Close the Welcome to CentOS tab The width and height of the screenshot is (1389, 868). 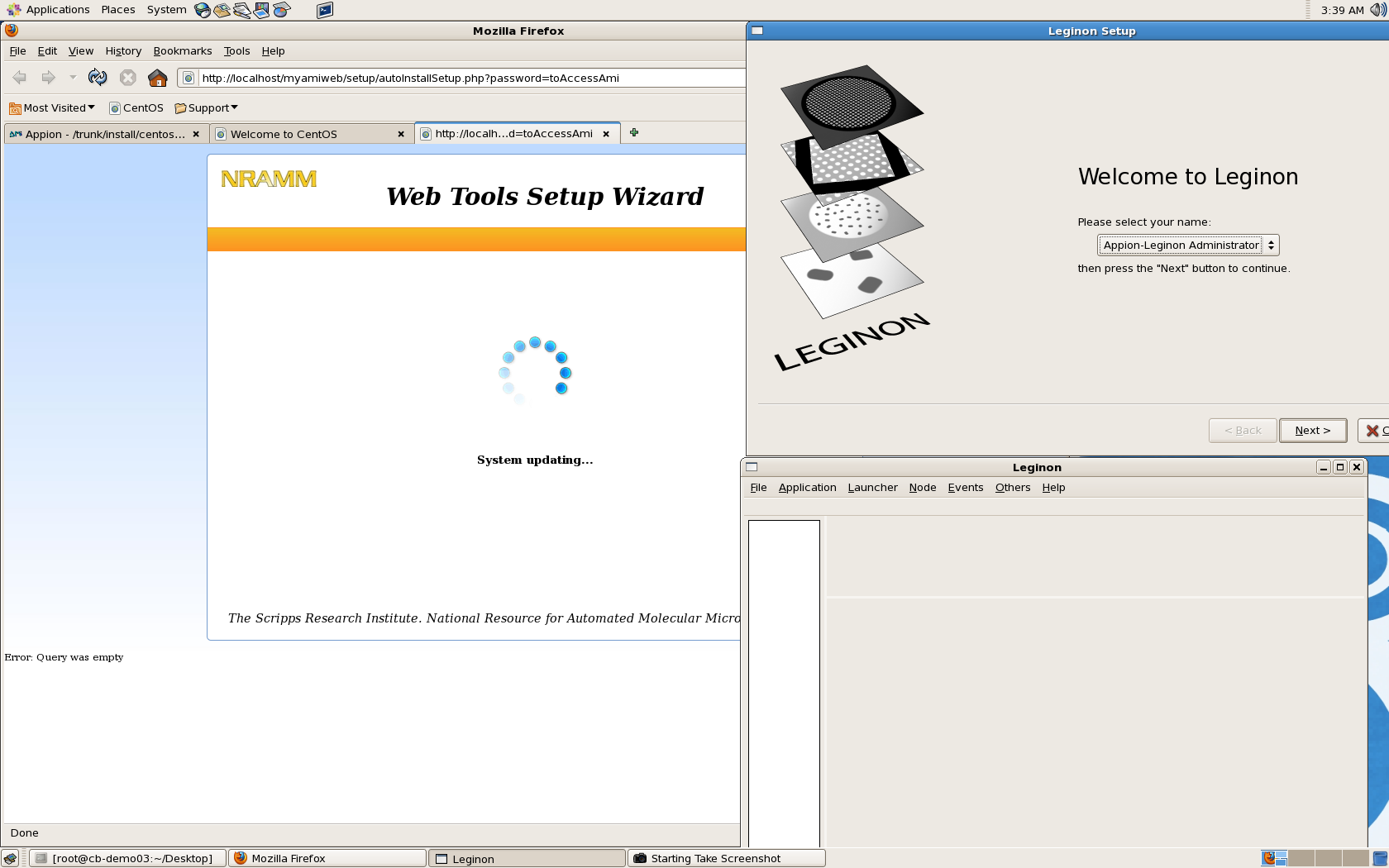pyautogui.click(x=401, y=134)
